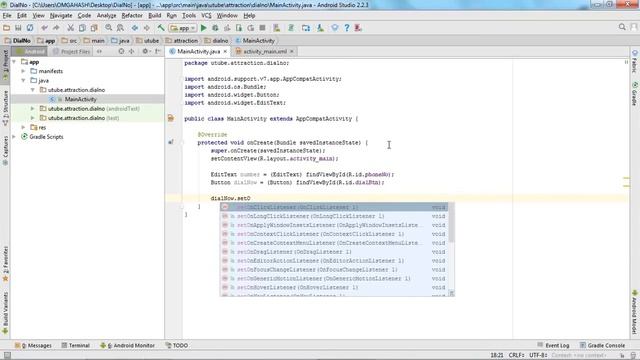Click the Copy icon in toolbar
This screenshot has height=360, width=640.
[82, 28]
